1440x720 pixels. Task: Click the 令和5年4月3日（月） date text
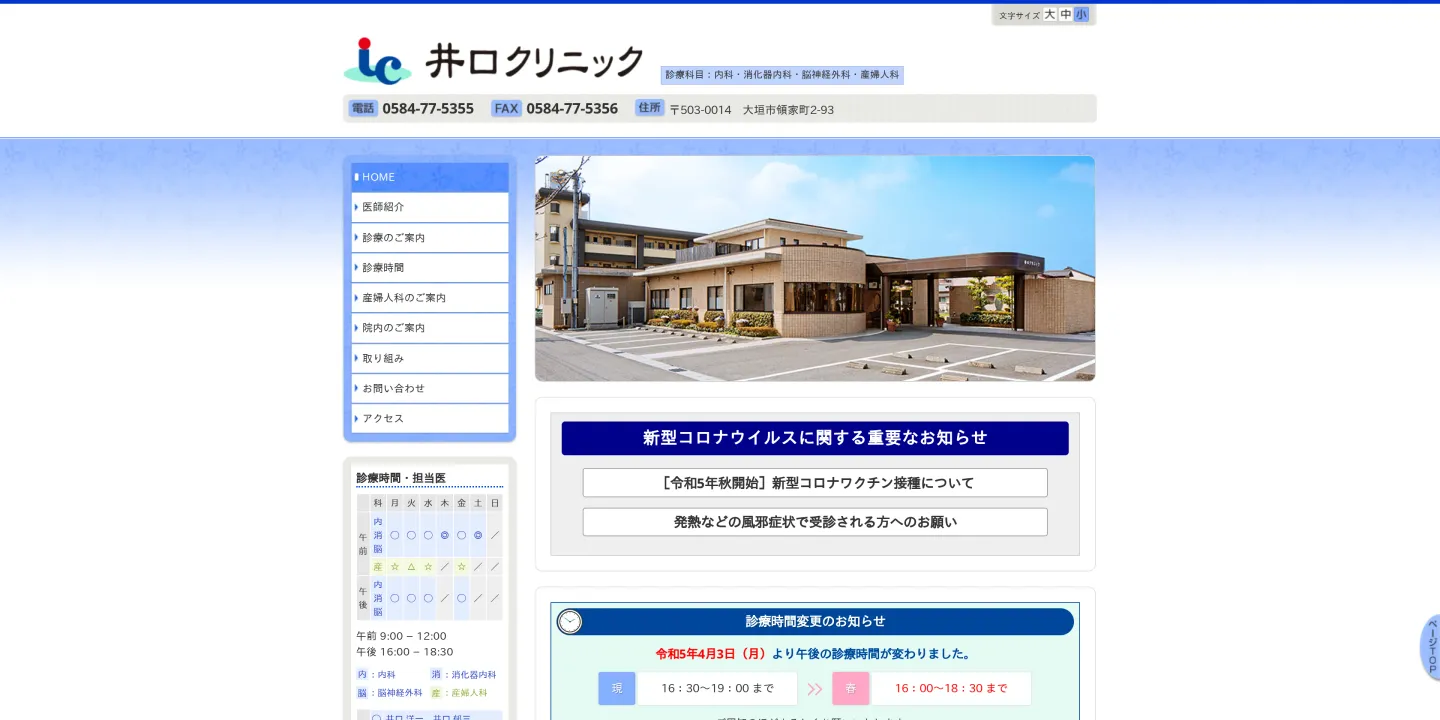(x=712, y=654)
